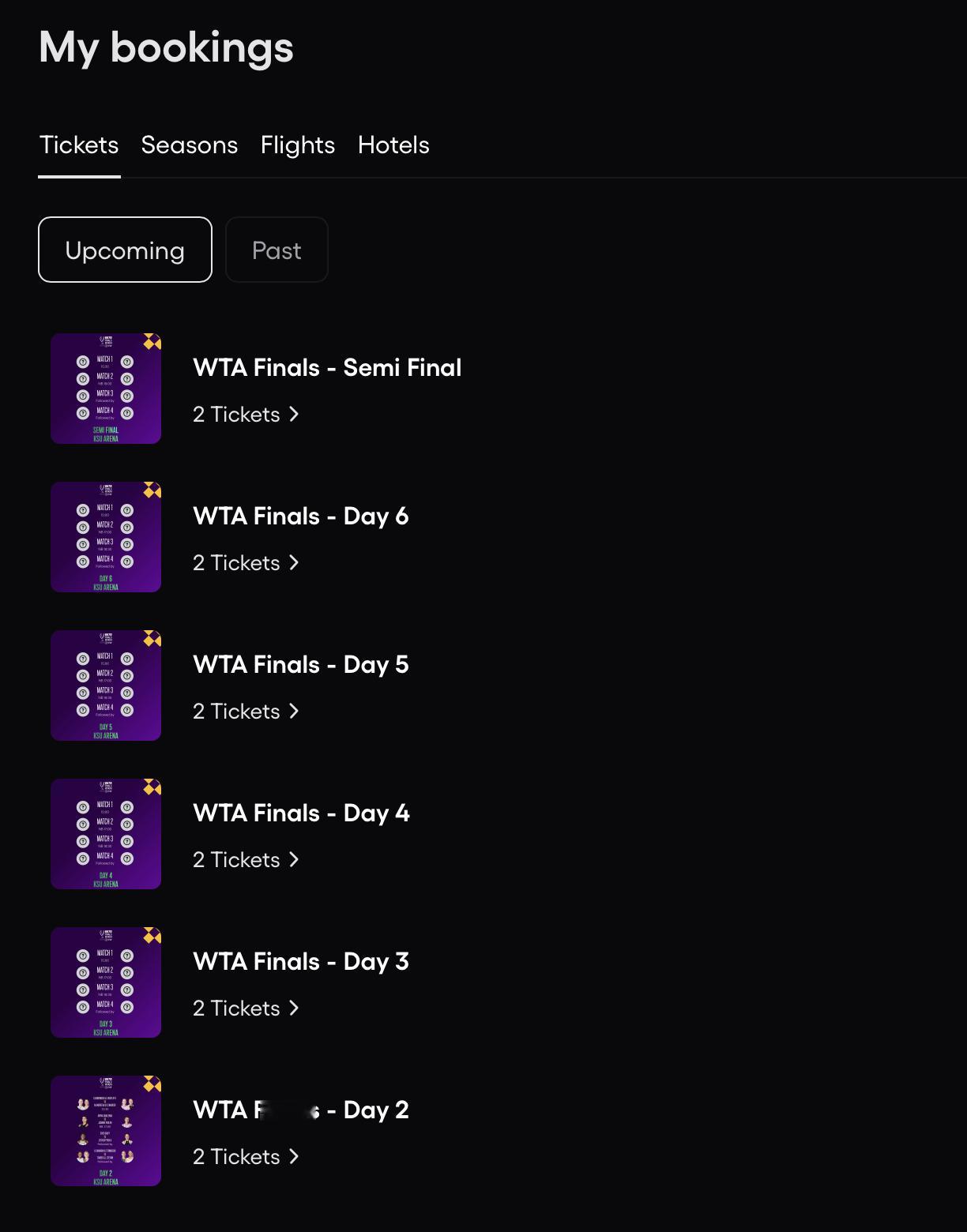Expand the Day 5 tickets chevron arrow
This screenshot has width=967, height=1232.
point(294,712)
